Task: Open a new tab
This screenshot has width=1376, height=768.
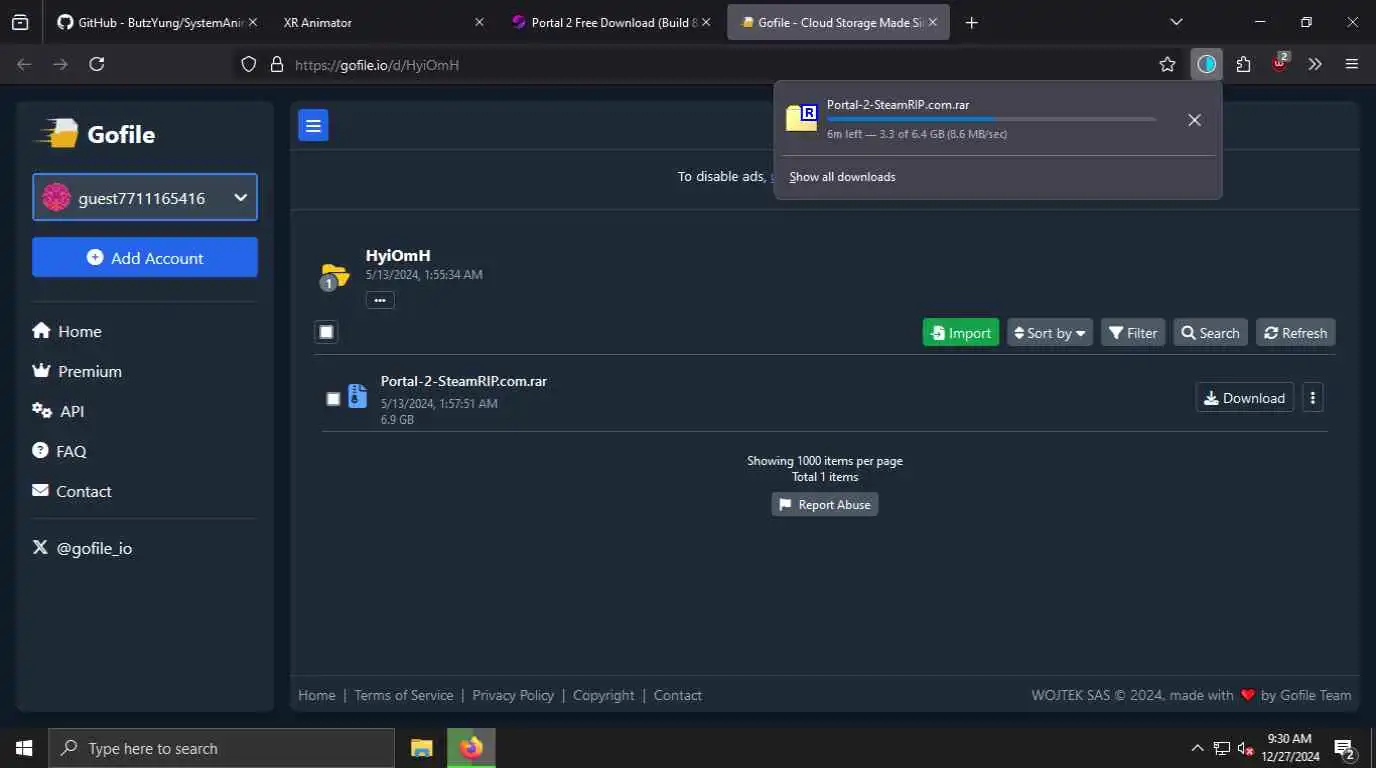Action: tap(971, 22)
